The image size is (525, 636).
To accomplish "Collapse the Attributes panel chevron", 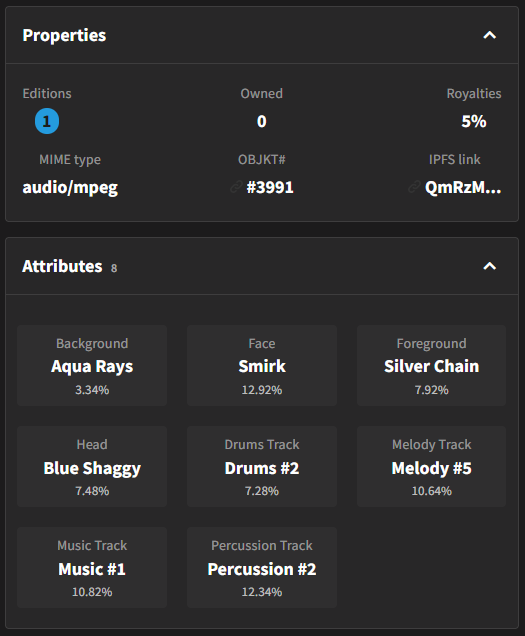I will click(x=490, y=266).
